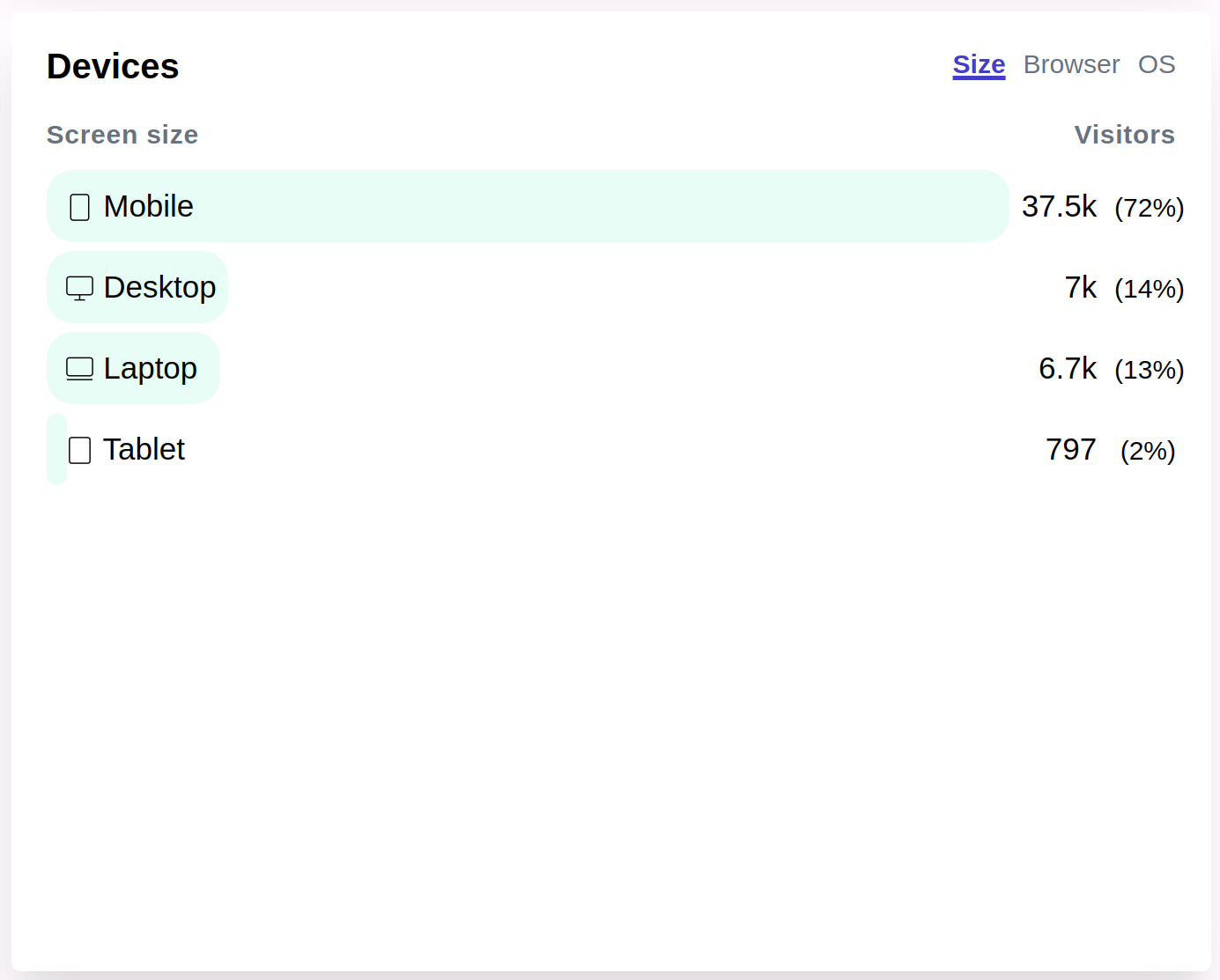Select the Size tab
Image resolution: width=1220 pixels, height=980 pixels.
979,64
